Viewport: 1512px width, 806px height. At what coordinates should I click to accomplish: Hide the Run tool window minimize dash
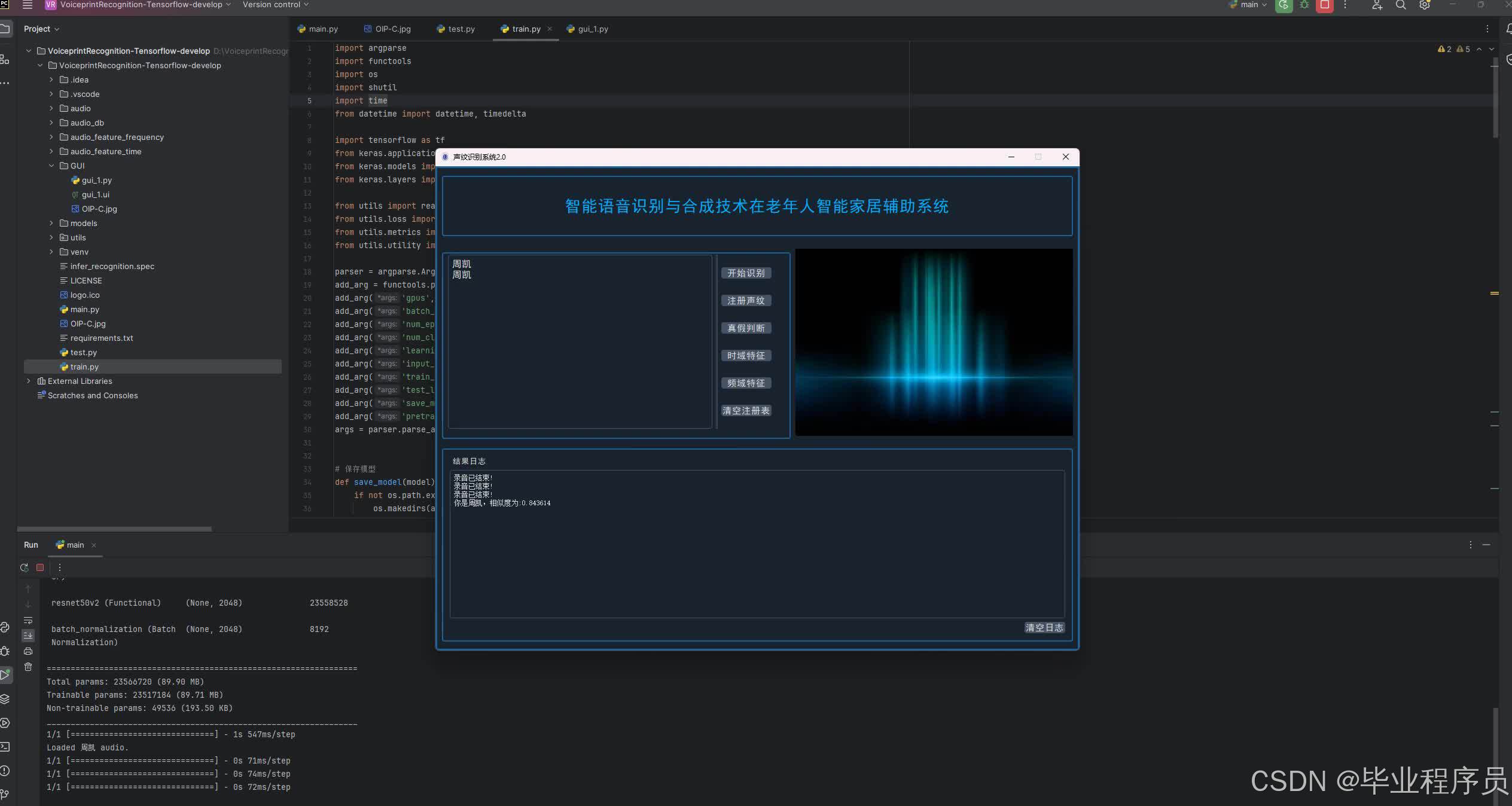pos(1486,545)
